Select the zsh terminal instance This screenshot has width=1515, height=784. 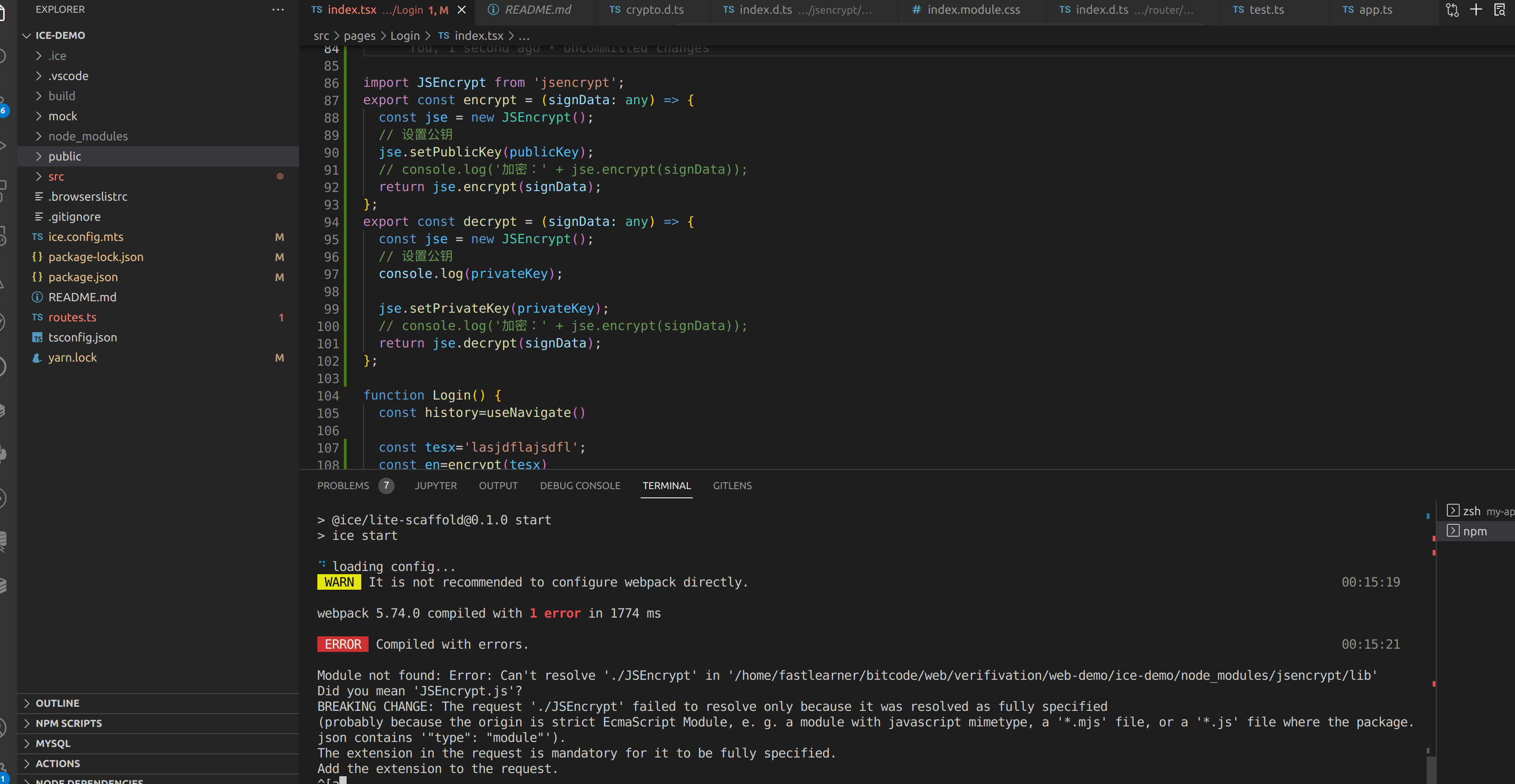pyautogui.click(x=1472, y=511)
